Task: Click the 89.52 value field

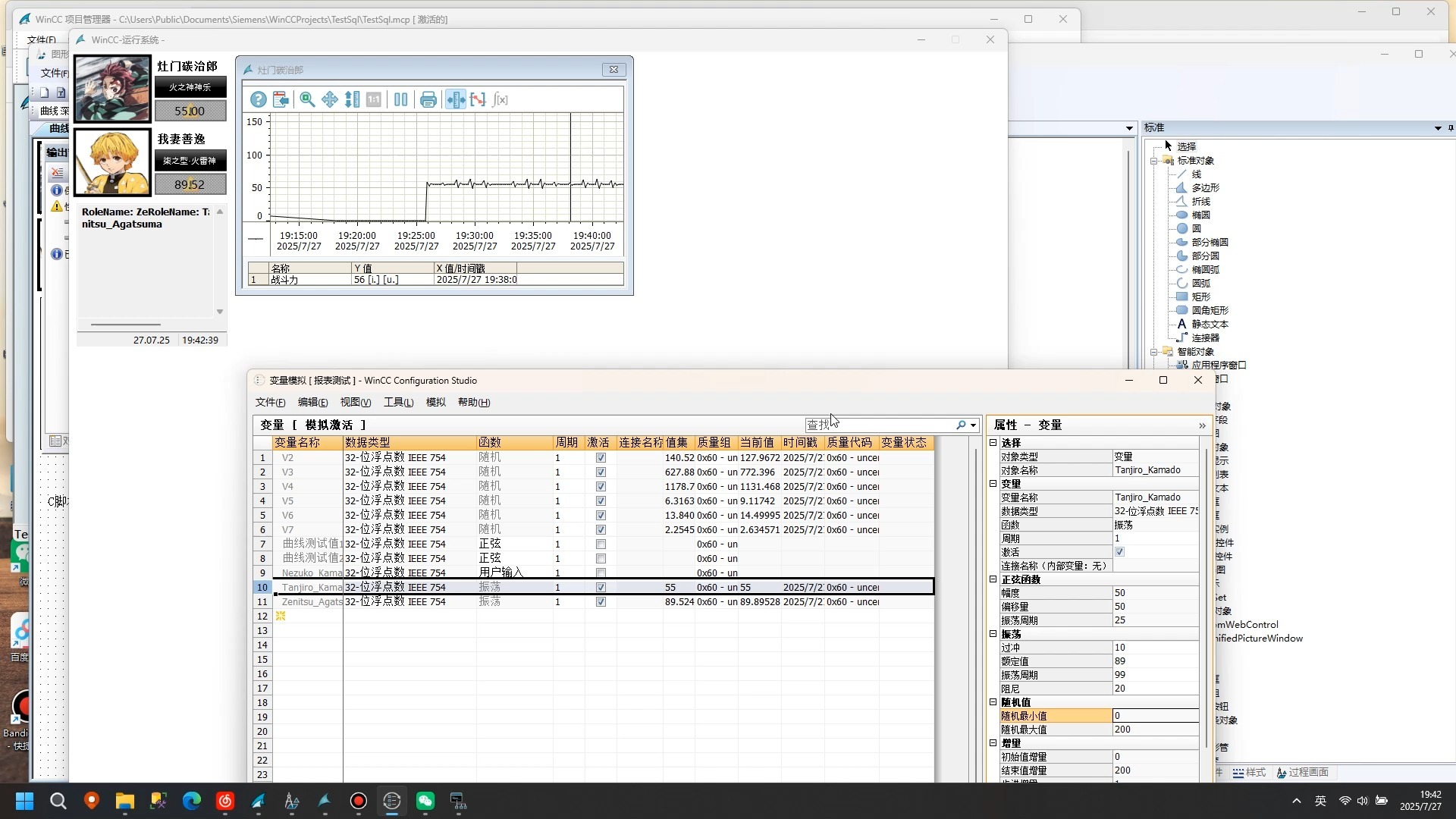Action: coord(190,184)
